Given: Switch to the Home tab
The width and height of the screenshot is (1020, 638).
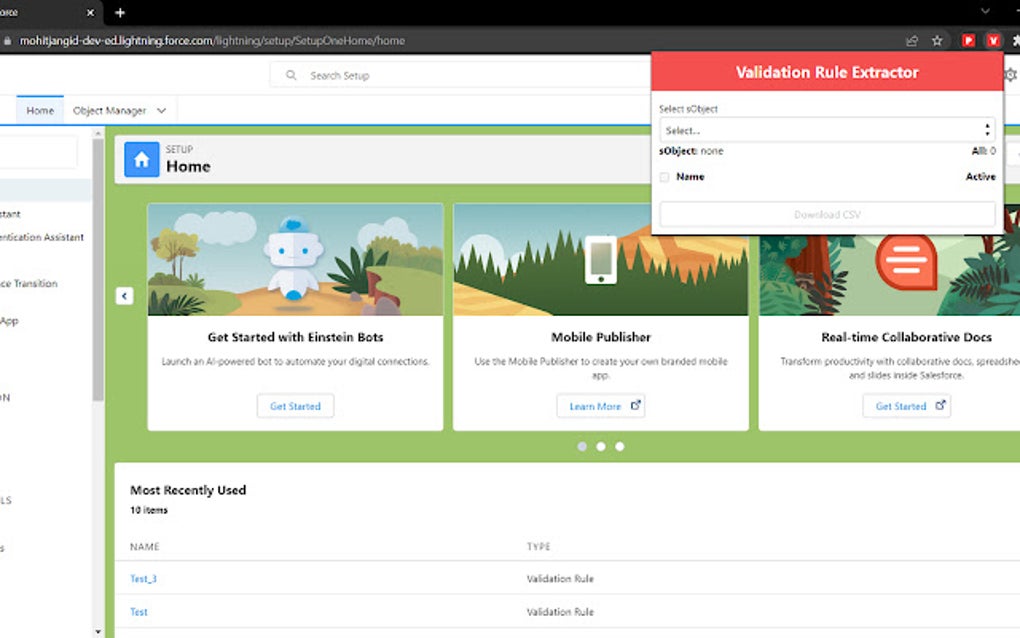Looking at the screenshot, I should pos(40,111).
